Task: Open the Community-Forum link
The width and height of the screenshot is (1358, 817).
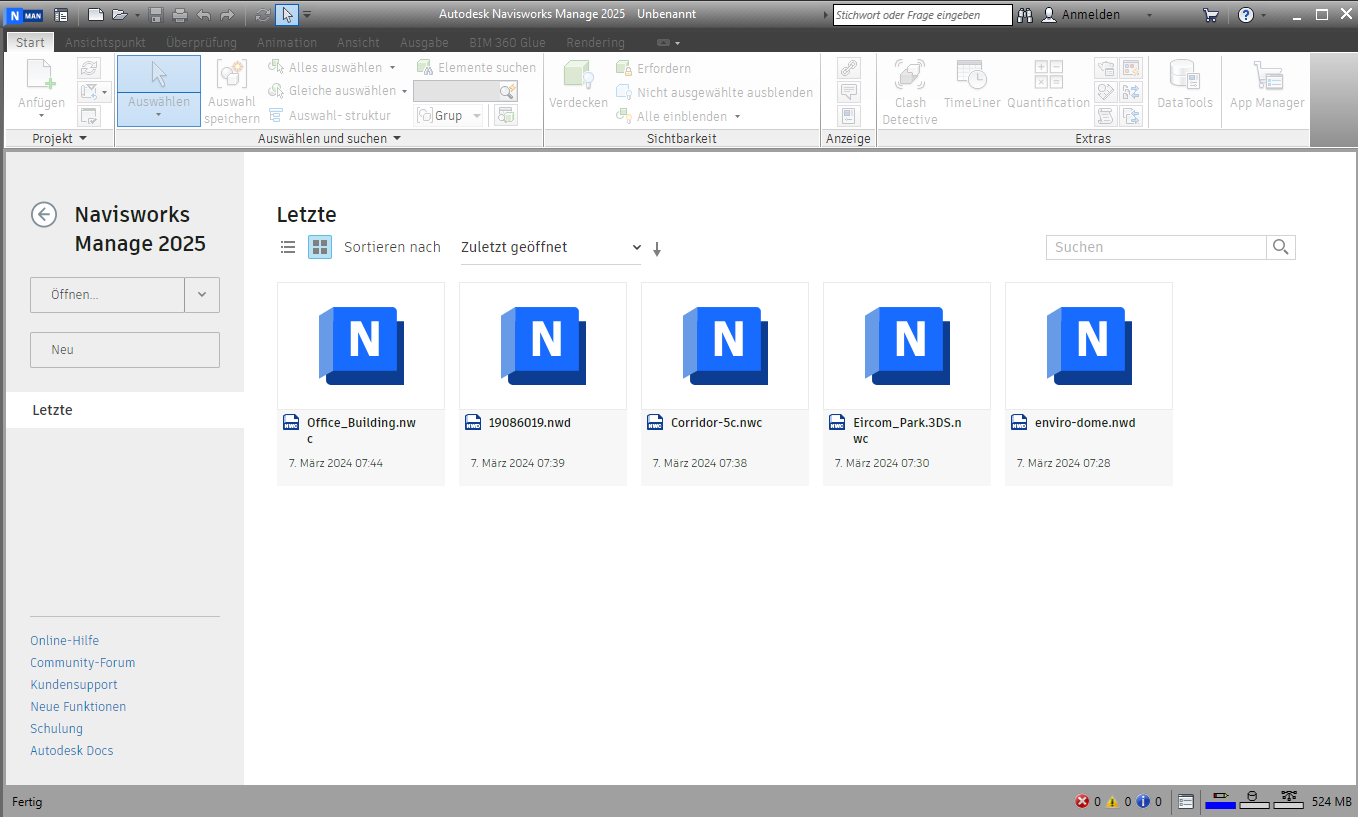Action: [x=83, y=663]
